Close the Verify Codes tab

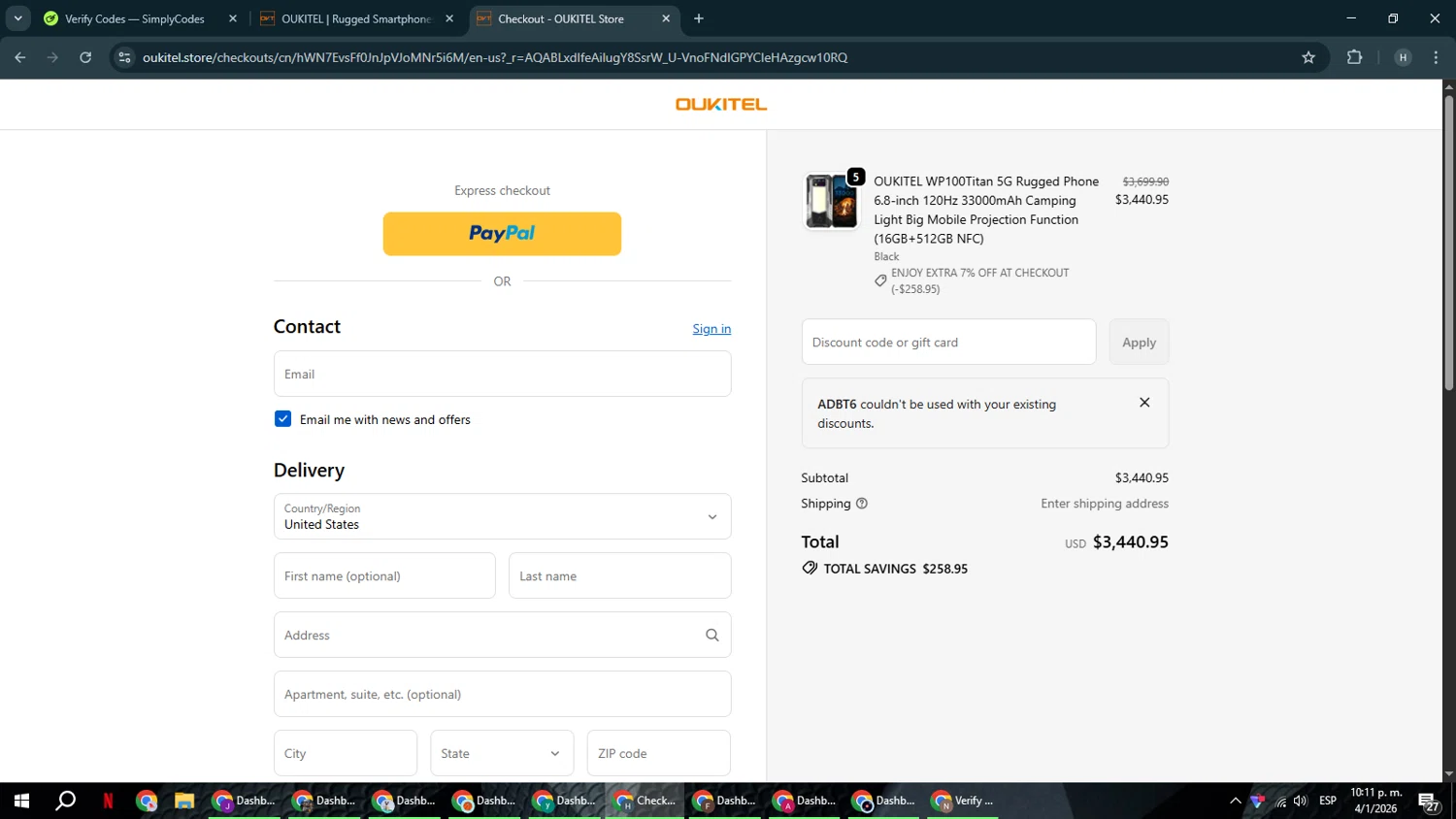click(233, 18)
